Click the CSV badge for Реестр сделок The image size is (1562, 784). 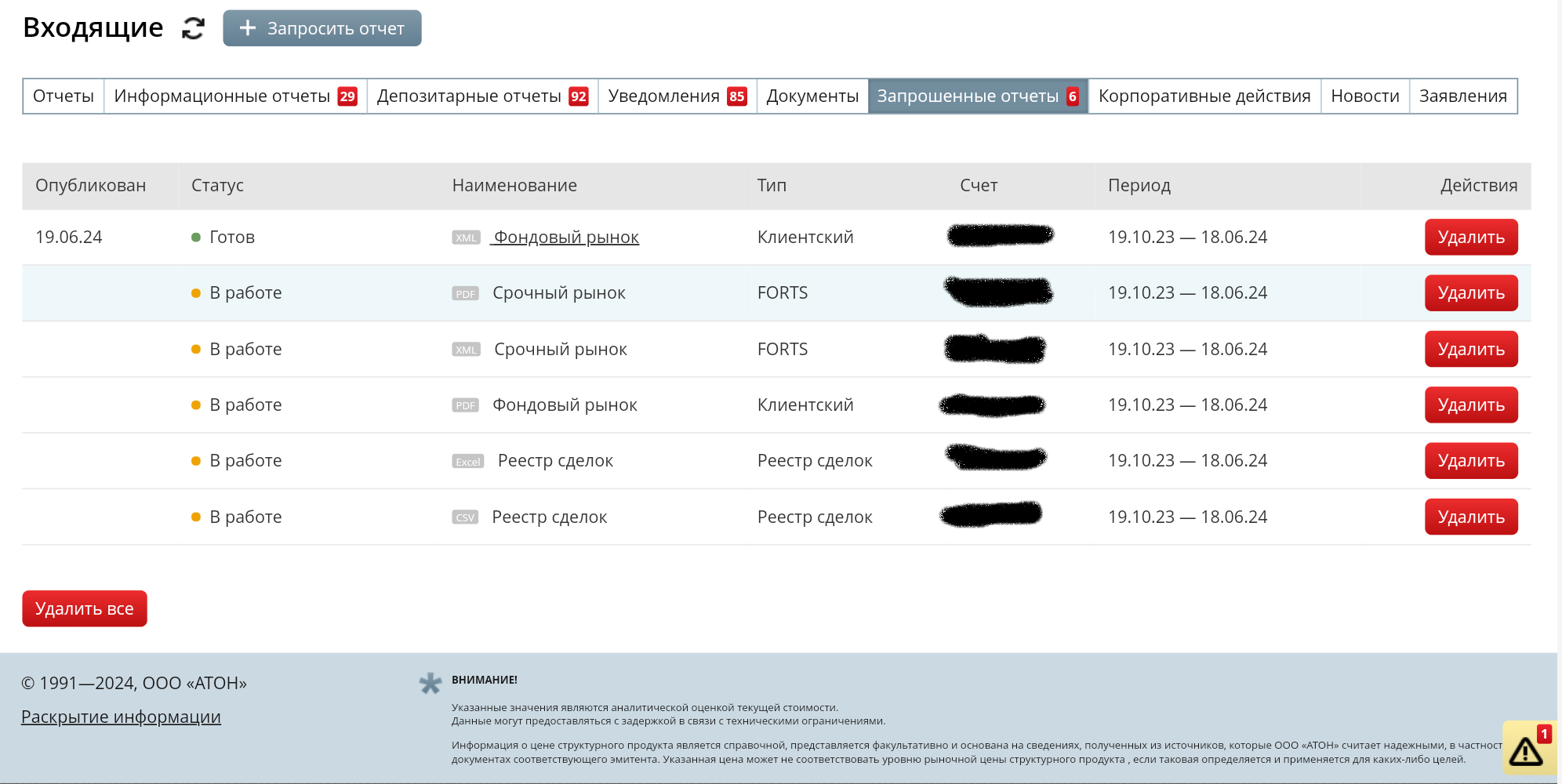coord(465,517)
